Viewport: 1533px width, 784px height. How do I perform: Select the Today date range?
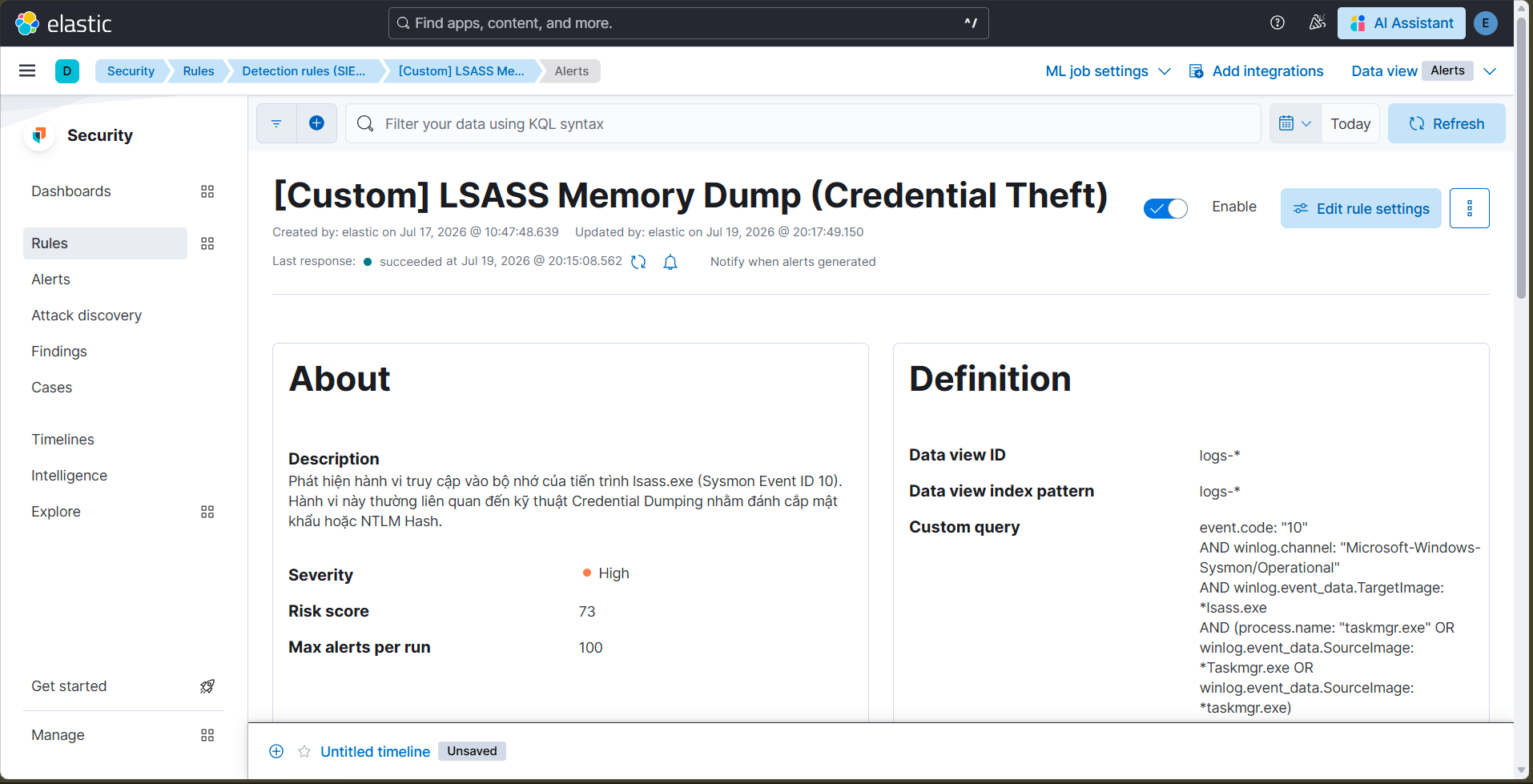tap(1350, 123)
